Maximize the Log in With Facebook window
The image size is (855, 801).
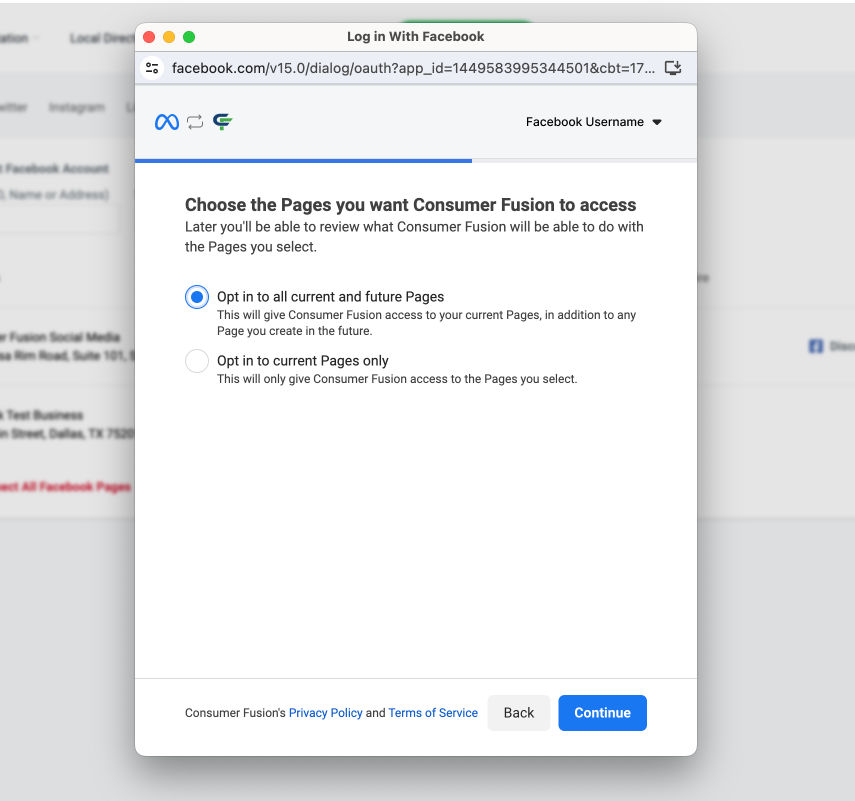(x=189, y=37)
